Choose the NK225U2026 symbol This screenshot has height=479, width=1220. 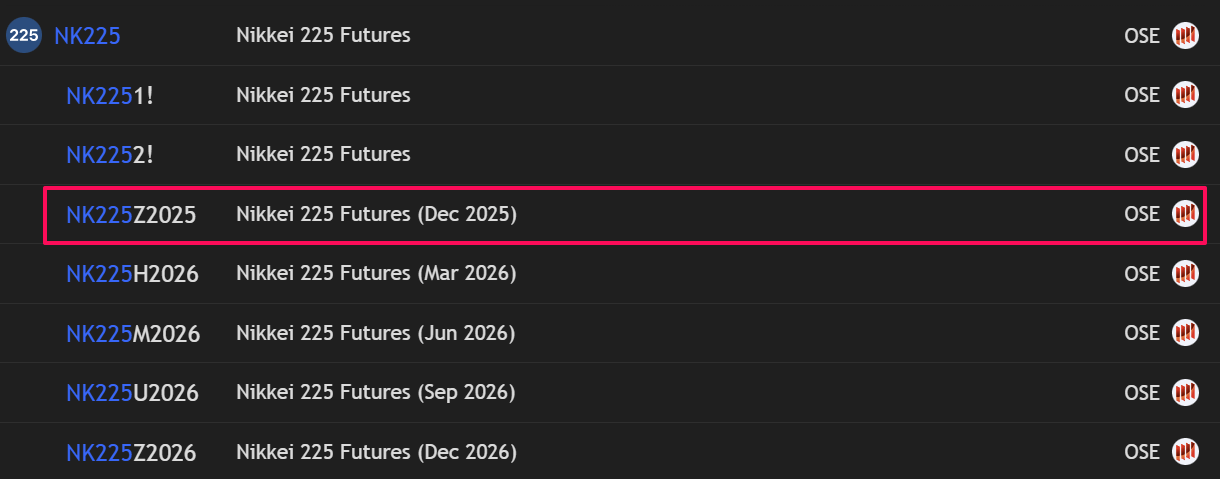[132, 393]
